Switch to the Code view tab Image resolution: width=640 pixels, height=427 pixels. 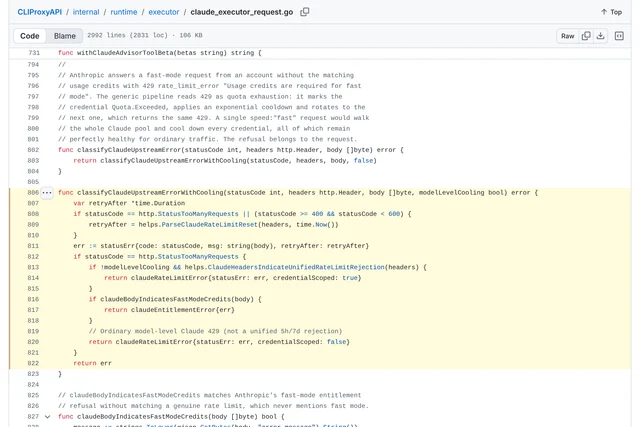(x=30, y=36)
